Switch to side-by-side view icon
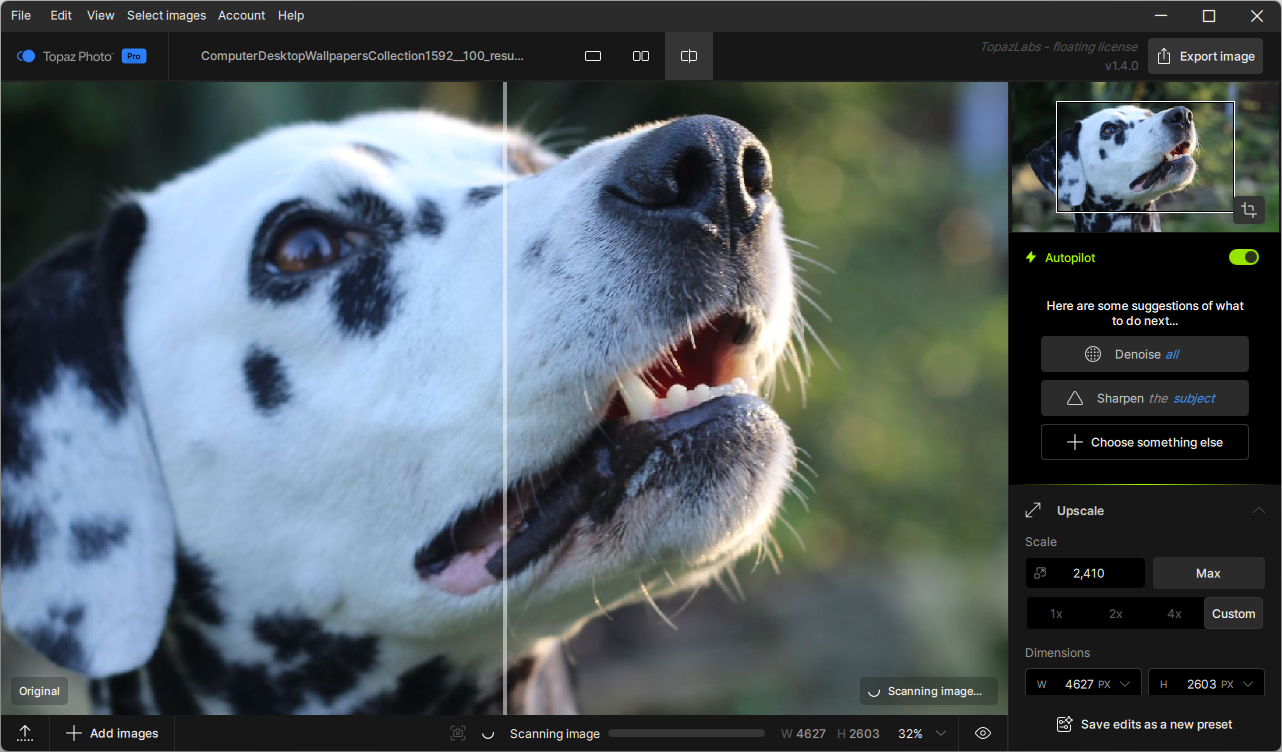The image size is (1282, 752). point(641,56)
